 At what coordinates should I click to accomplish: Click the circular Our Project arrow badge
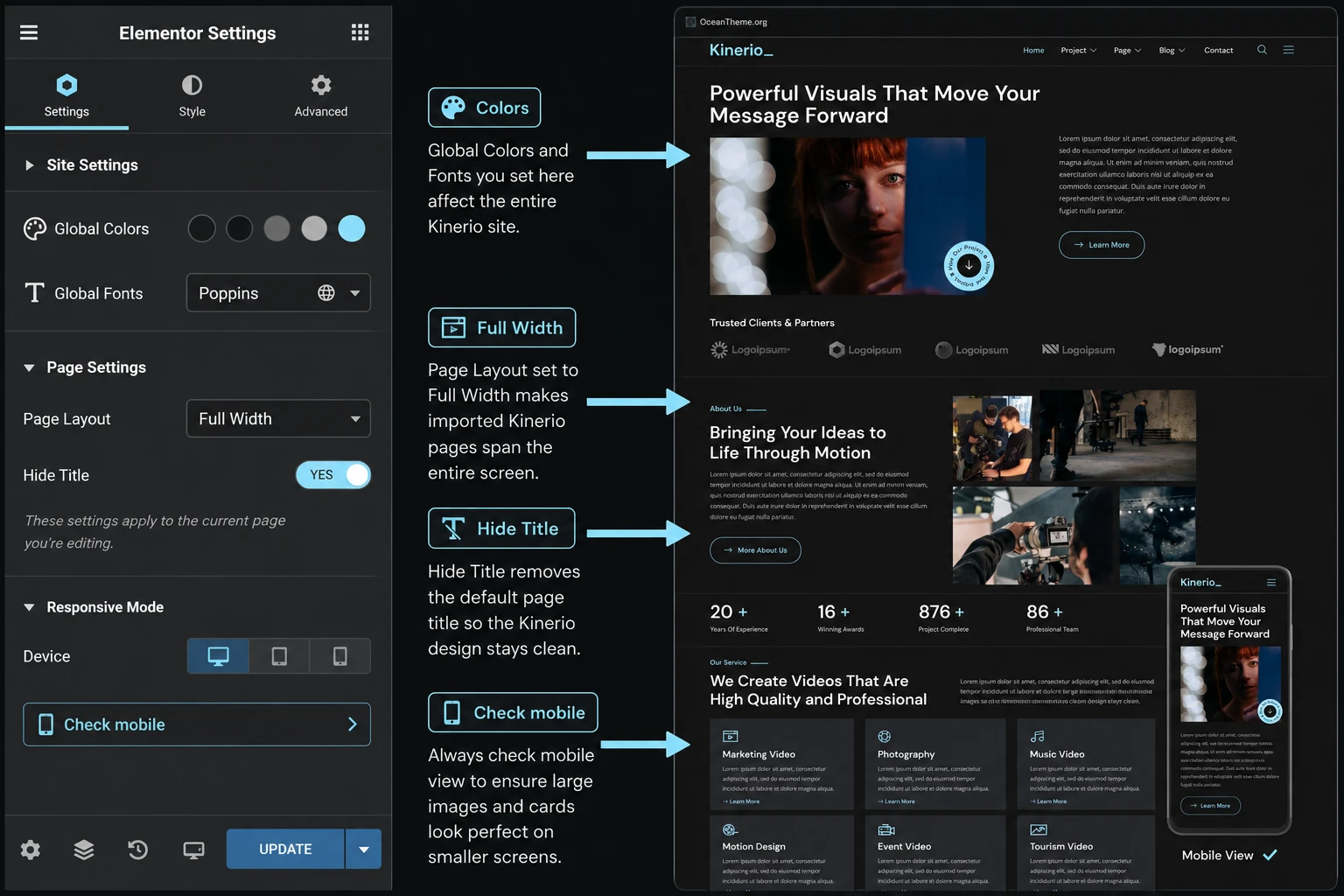click(x=969, y=265)
